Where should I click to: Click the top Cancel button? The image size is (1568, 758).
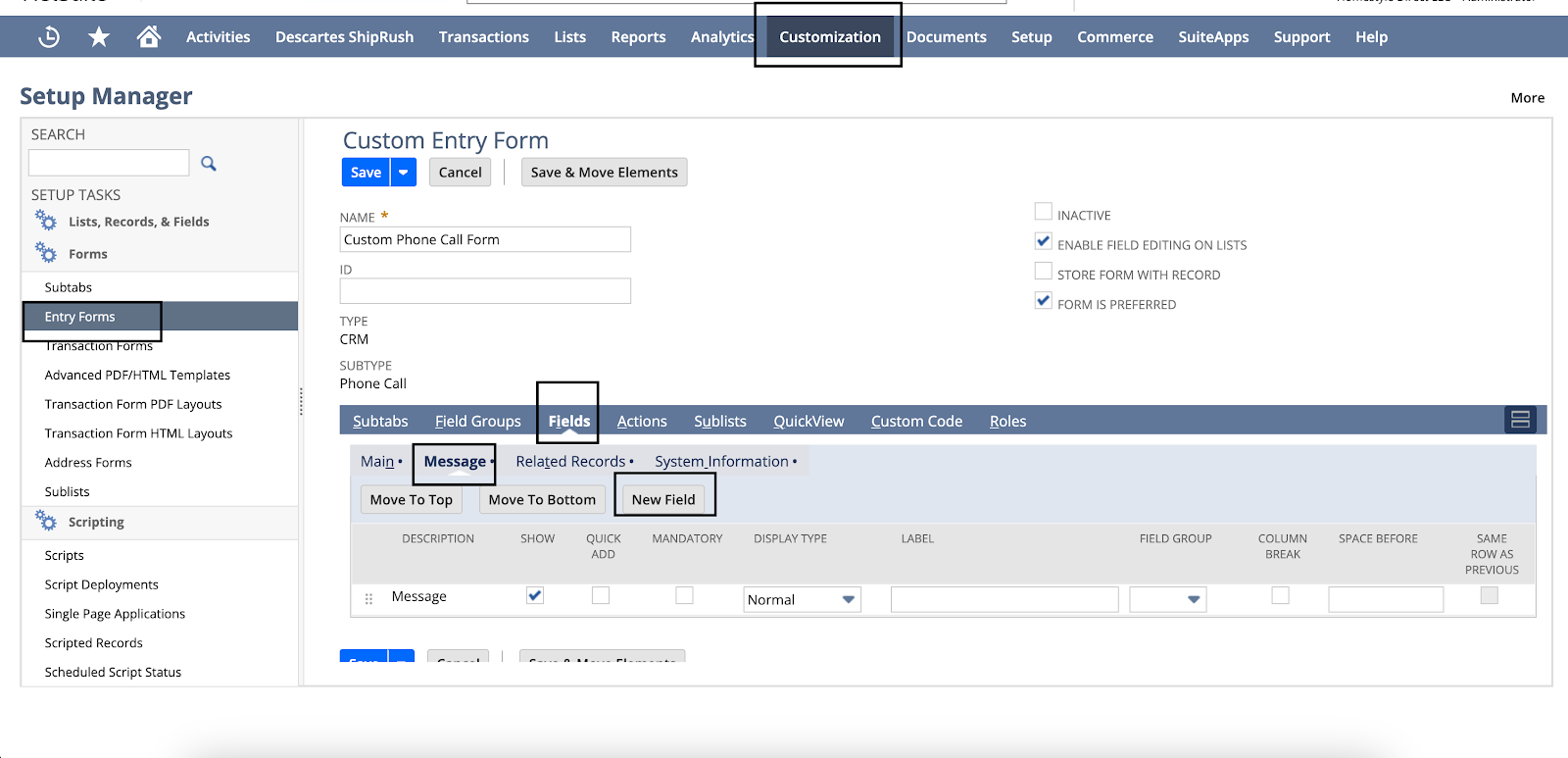point(460,172)
